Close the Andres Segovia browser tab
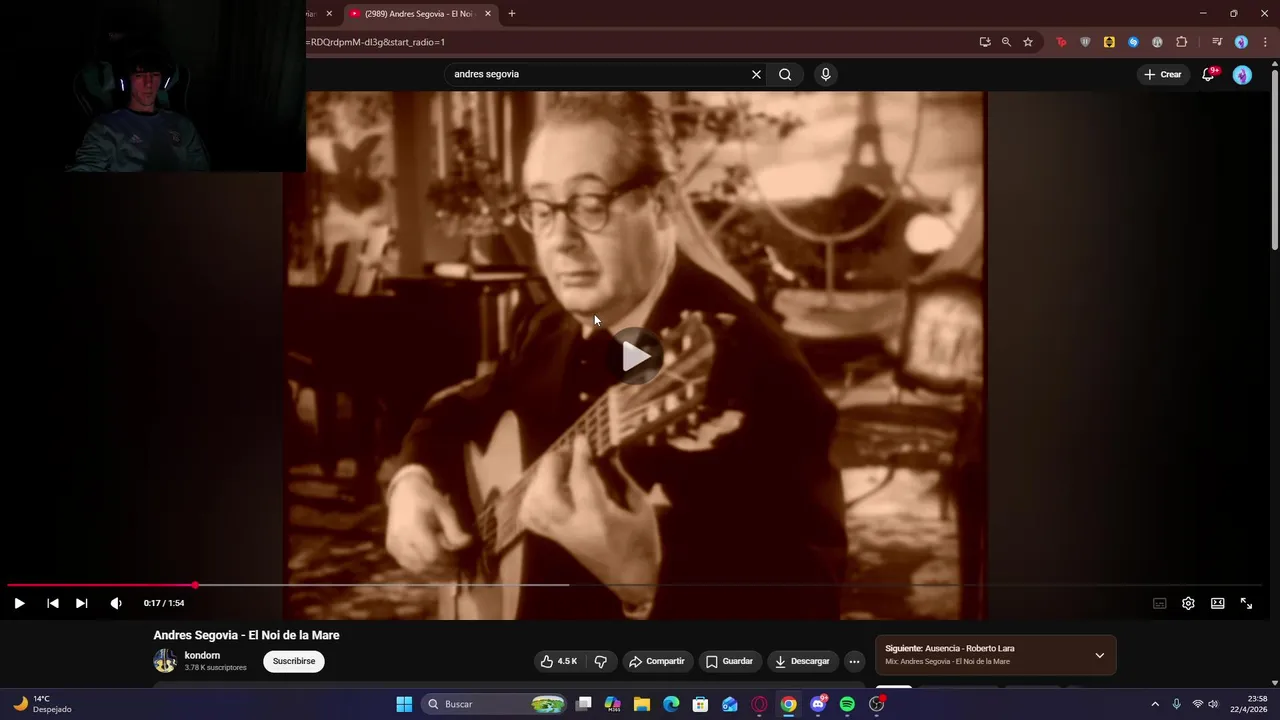Screen dimensions: 1280x720 pyautogui.click(x=488, y=14)
